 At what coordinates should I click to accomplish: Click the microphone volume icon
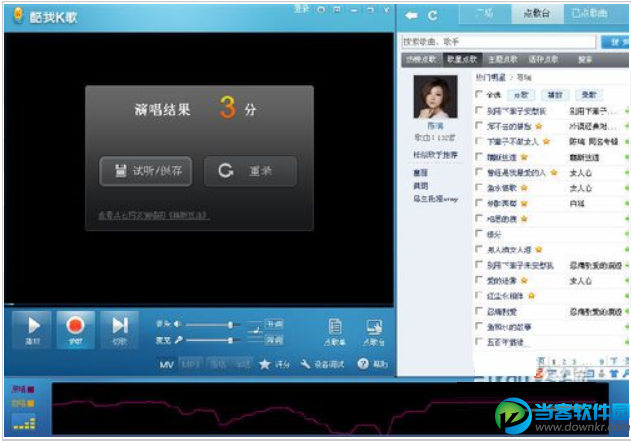(x=178, y=340)
